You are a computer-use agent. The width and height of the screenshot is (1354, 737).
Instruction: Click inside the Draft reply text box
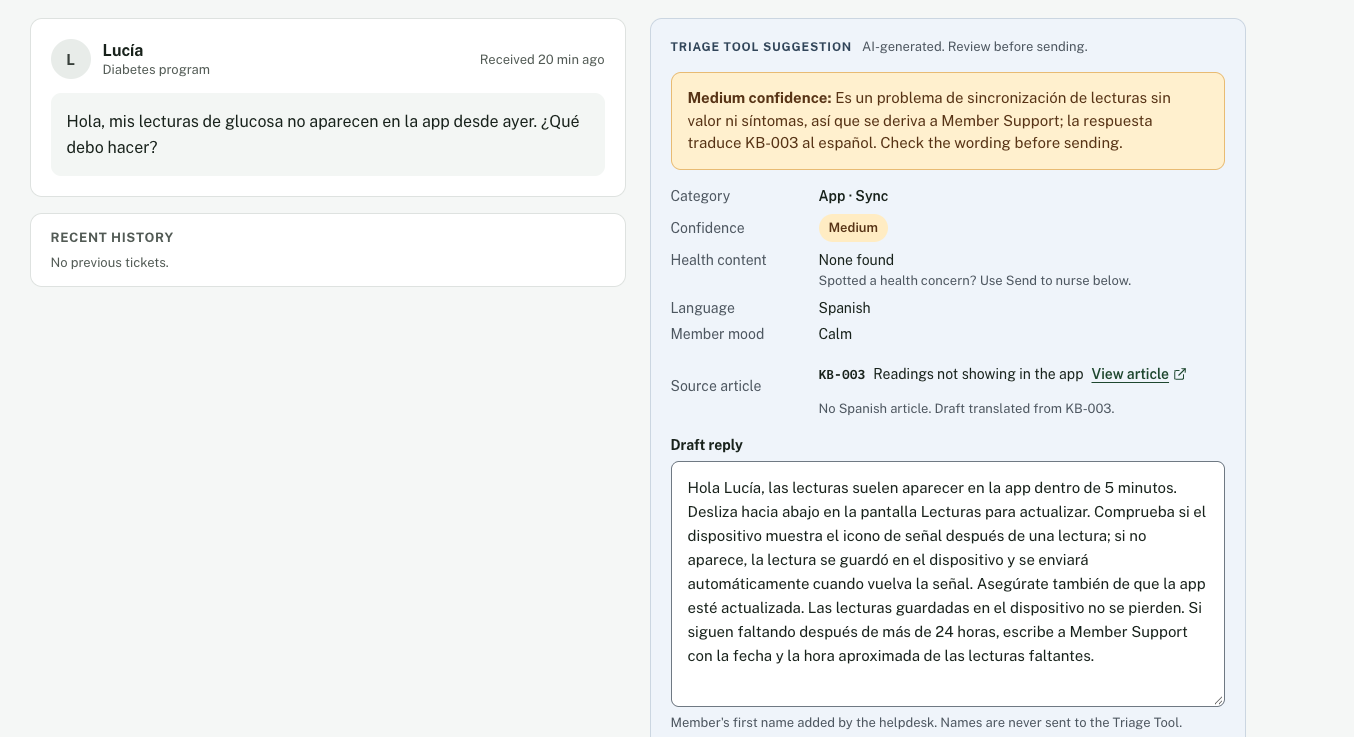point(947,584)
